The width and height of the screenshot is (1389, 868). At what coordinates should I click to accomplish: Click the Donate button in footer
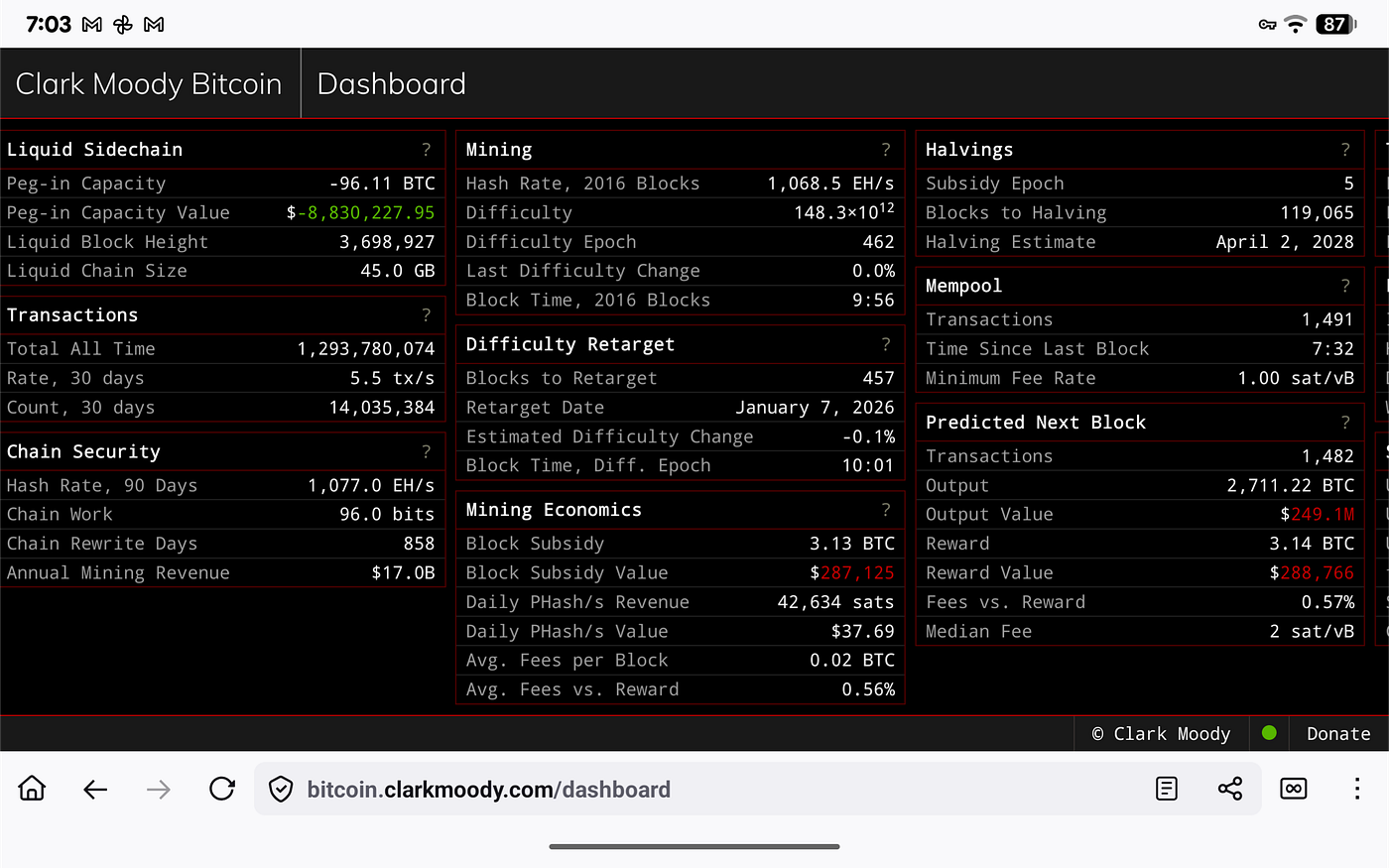[x=1338, y=734]
